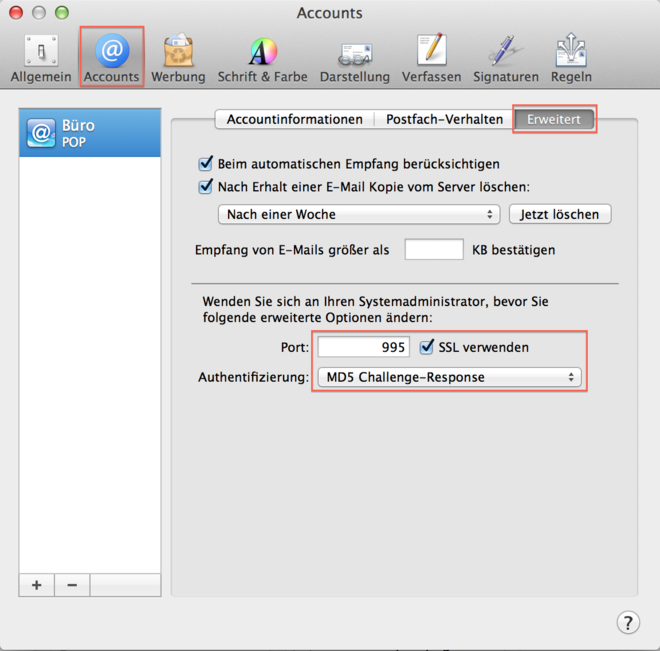Disable 'Beim automatischen Empfang berücksichtigen' checkbox

(x=207, y=164)
